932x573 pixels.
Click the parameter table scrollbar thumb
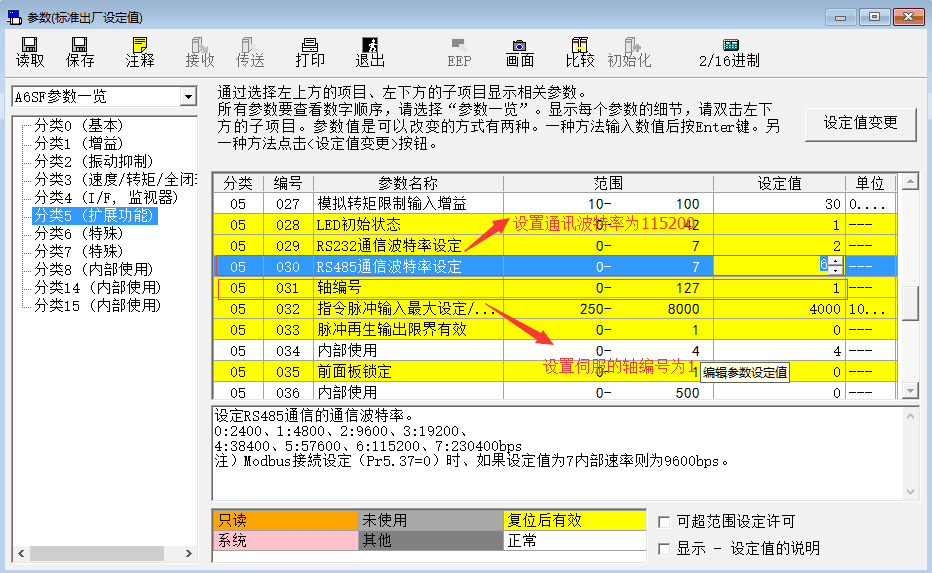[910, 303]
